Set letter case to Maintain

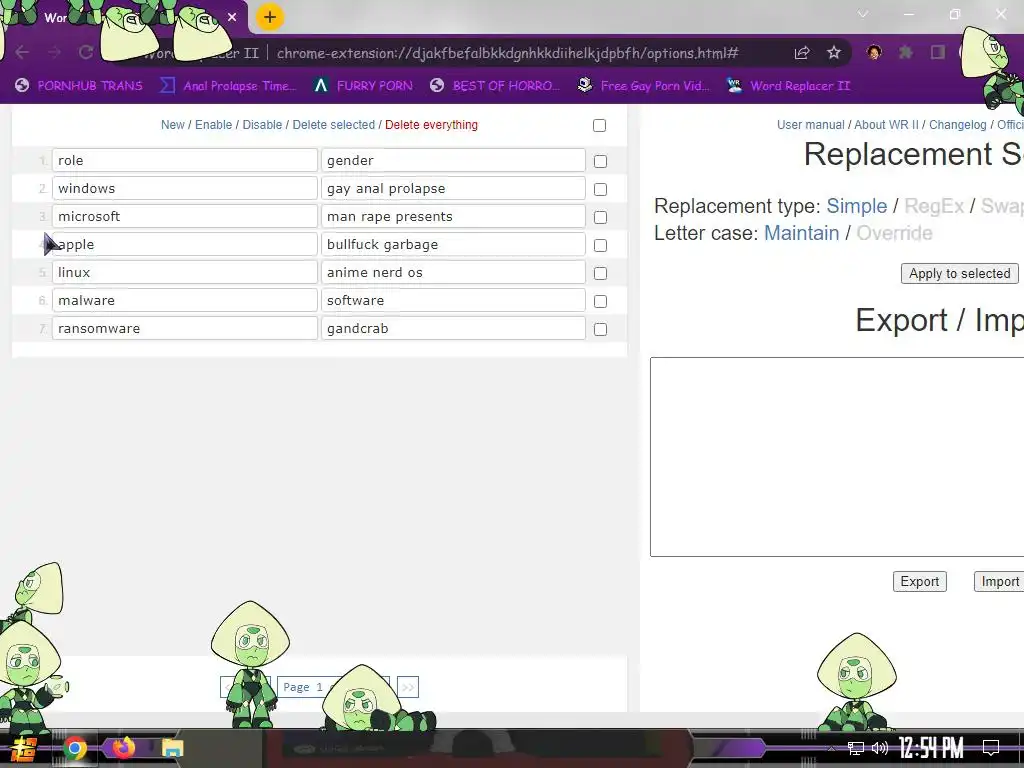(x=801, y=233)
